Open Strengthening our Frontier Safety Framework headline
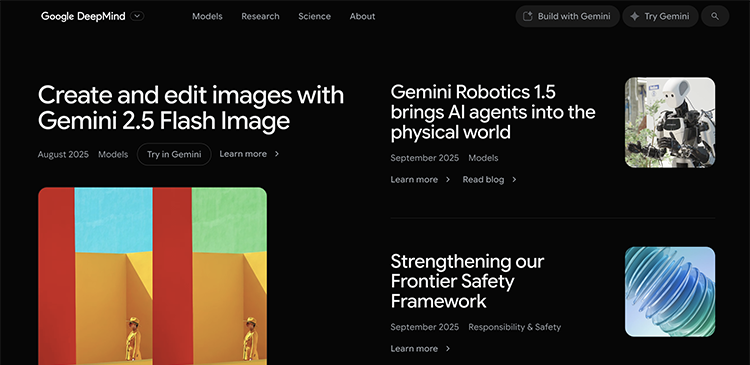The width and height of the screenshot is (750, 365). [x=467, y=281]
